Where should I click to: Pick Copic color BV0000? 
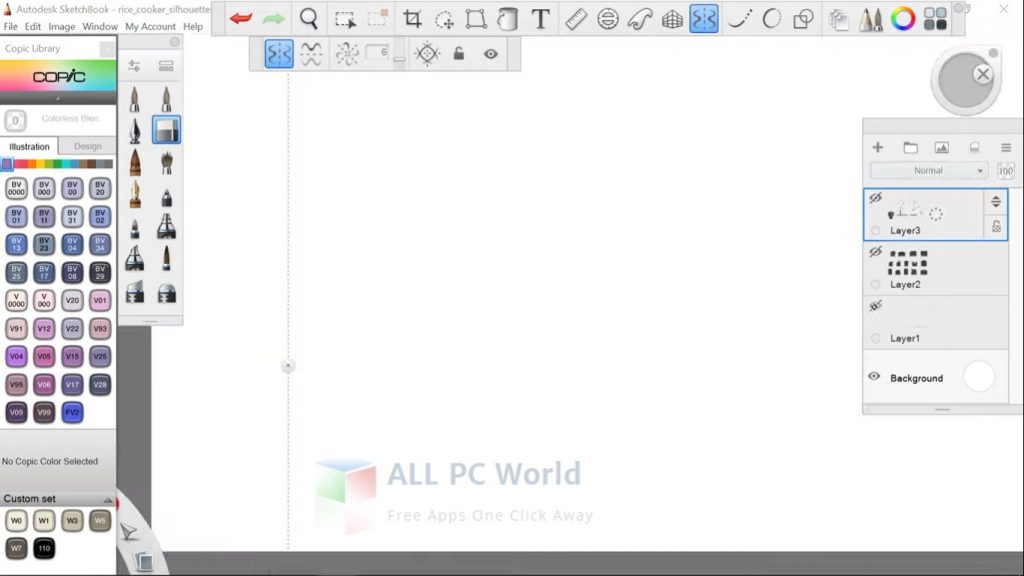(x=16, y=189)
